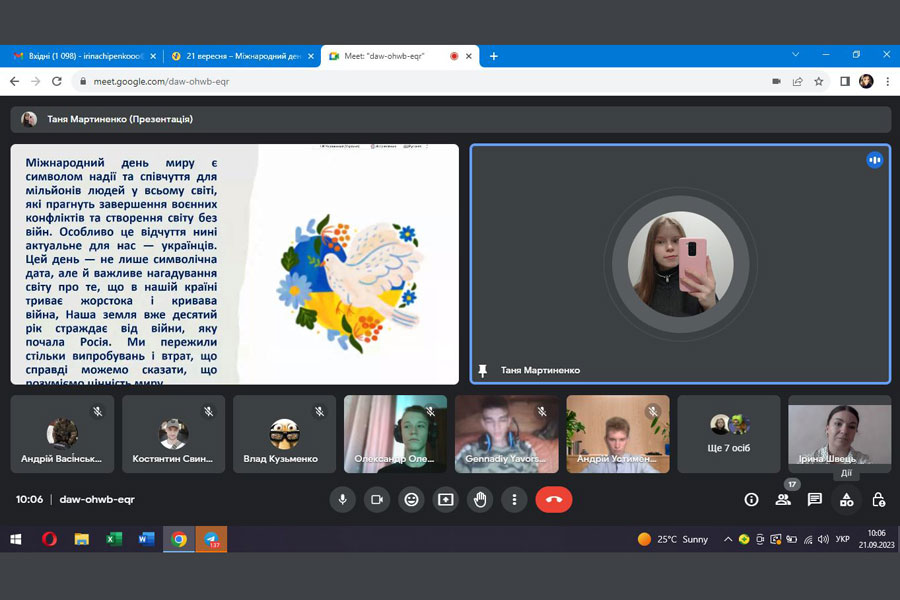Select Ірина Швець participant tile
This screenshot has width=900, height=600.
[840, 434]
